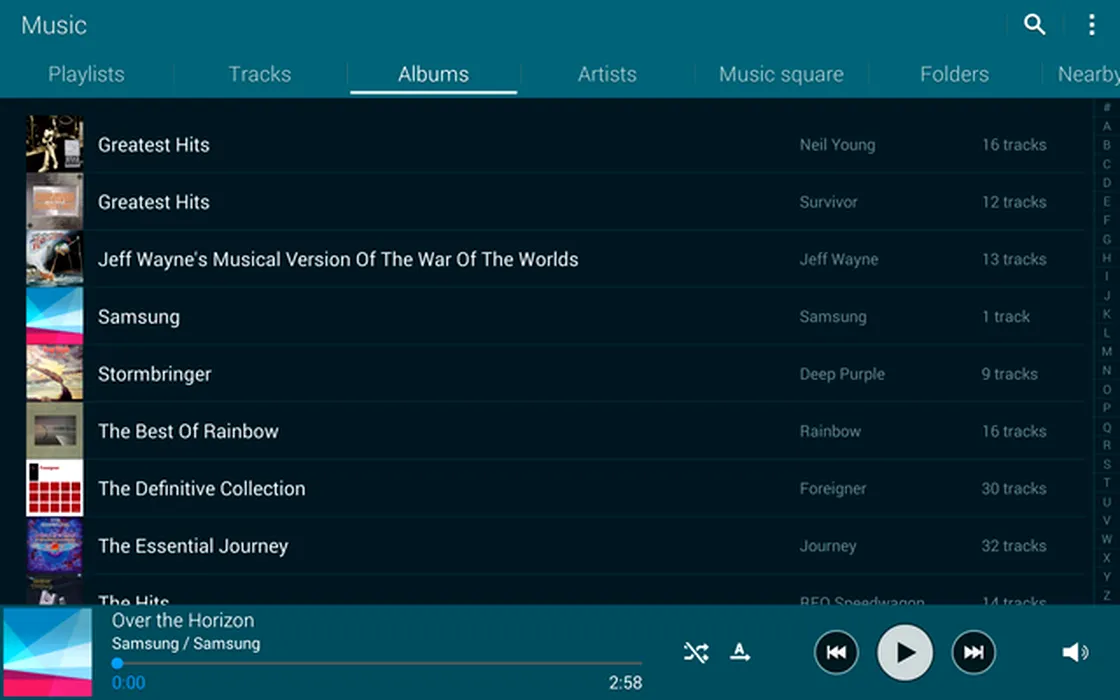The image size is (1120, 700).
Task: Switch to the Playlists tab
Action: pos(86,74)
